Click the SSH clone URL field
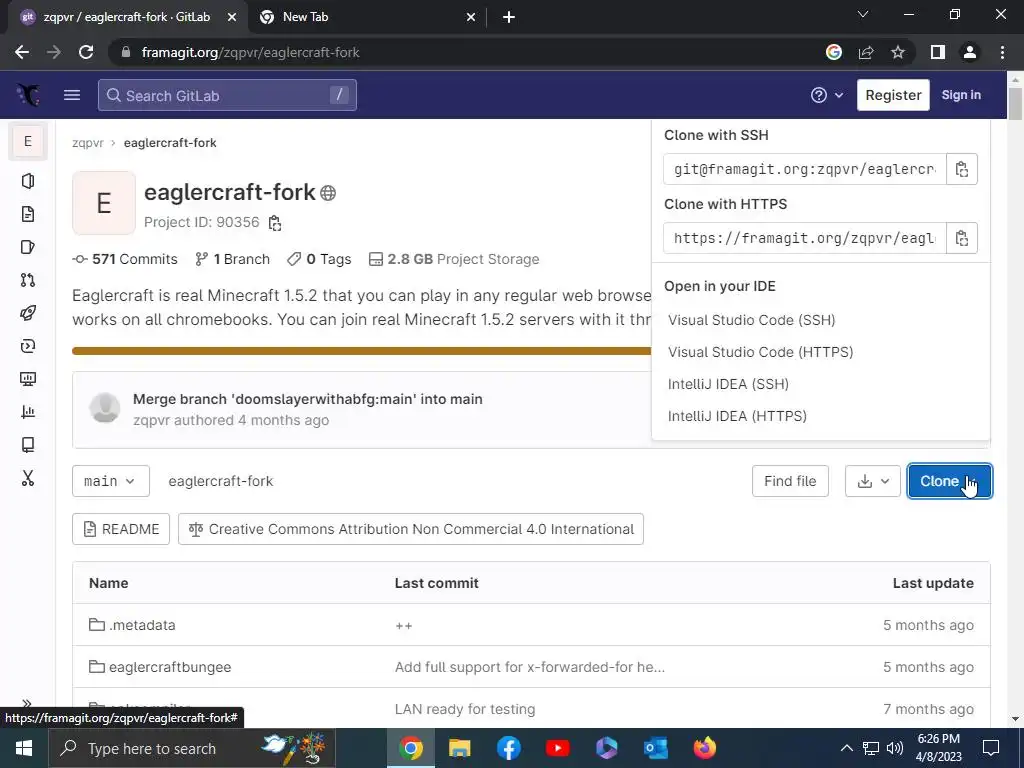Viewport: 1024px width, 768px height. coord(805,169)
